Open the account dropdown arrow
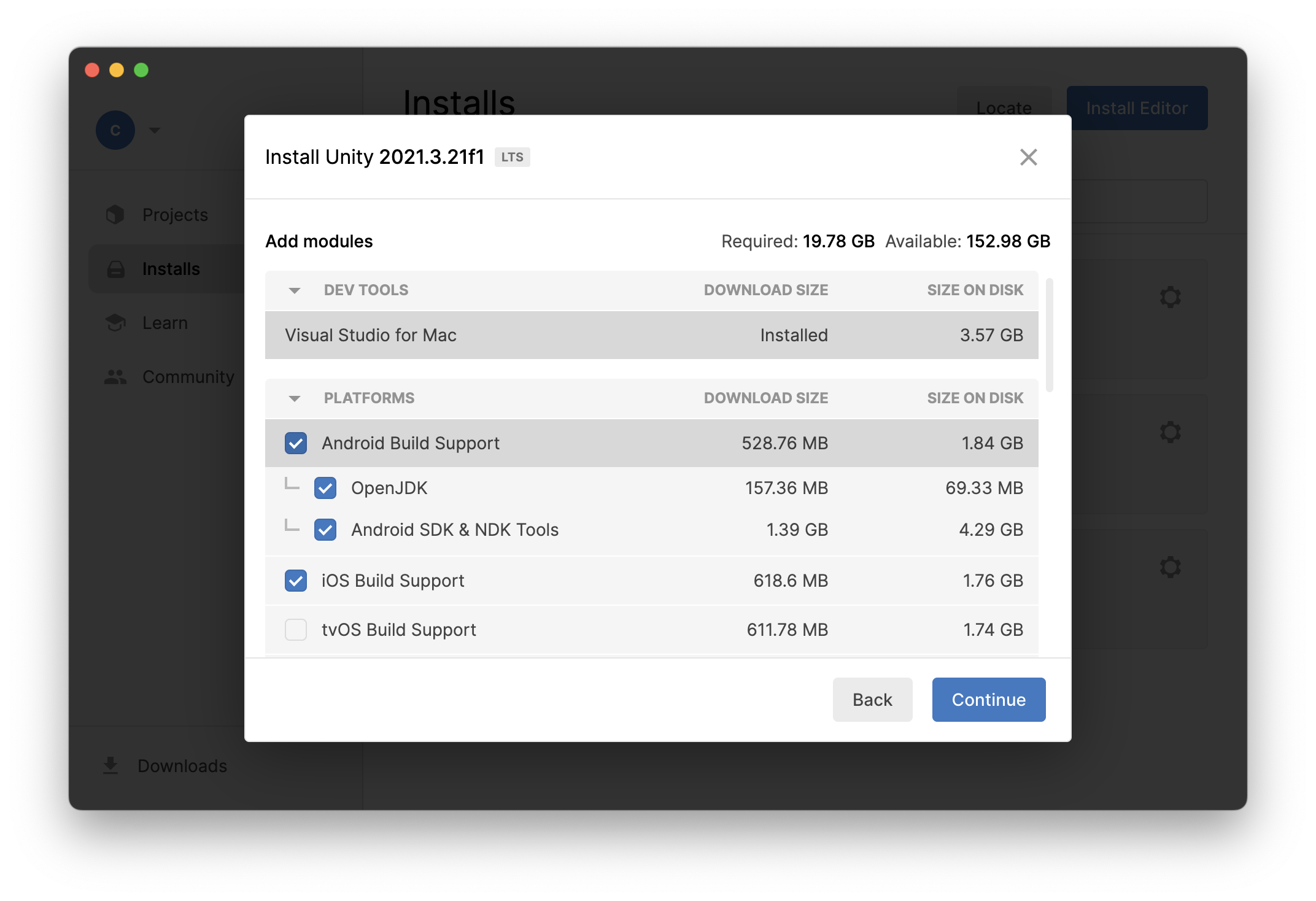This screenshot has width=1316, height=901. (155, 130)
